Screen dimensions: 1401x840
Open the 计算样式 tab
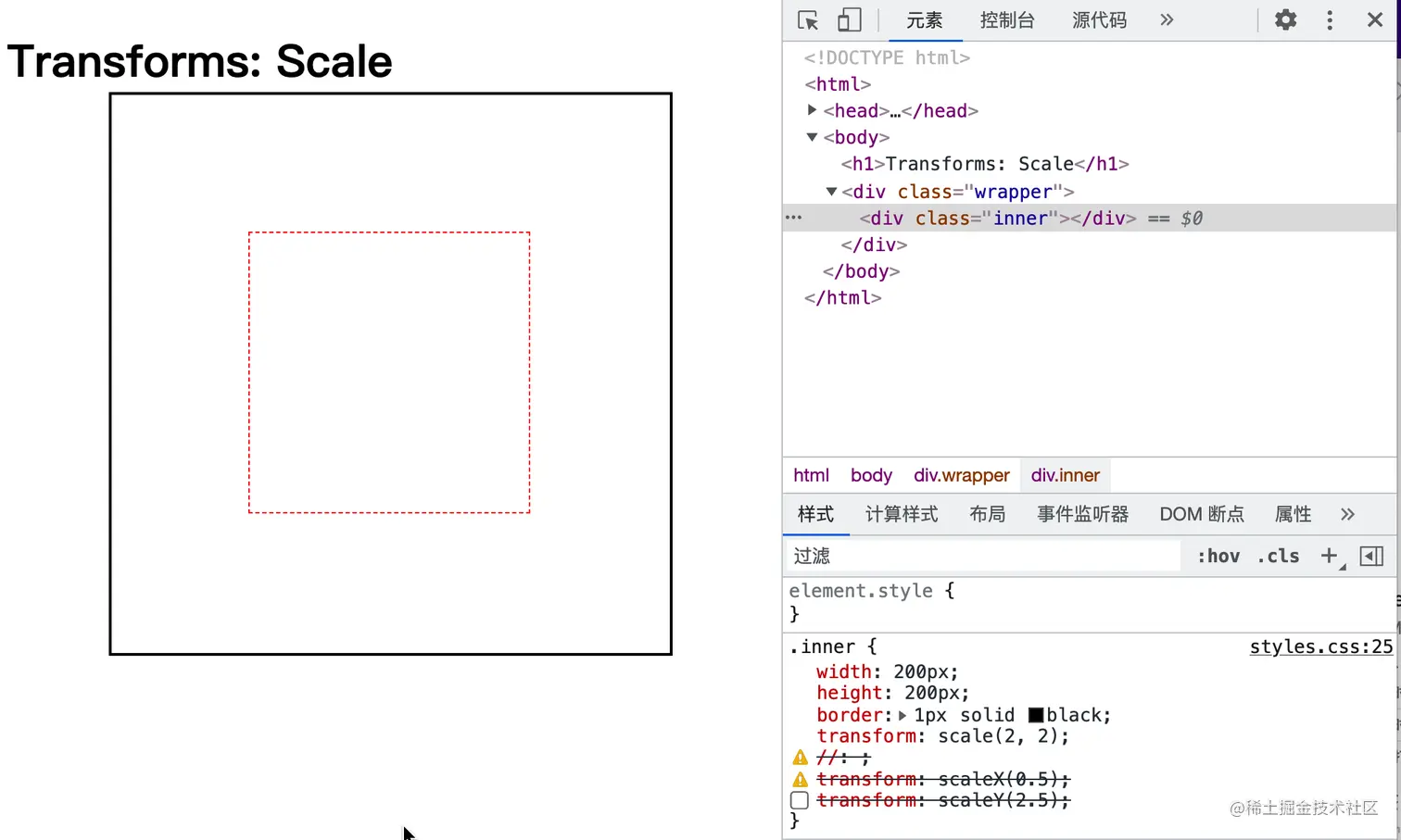(x=902, y=514)
